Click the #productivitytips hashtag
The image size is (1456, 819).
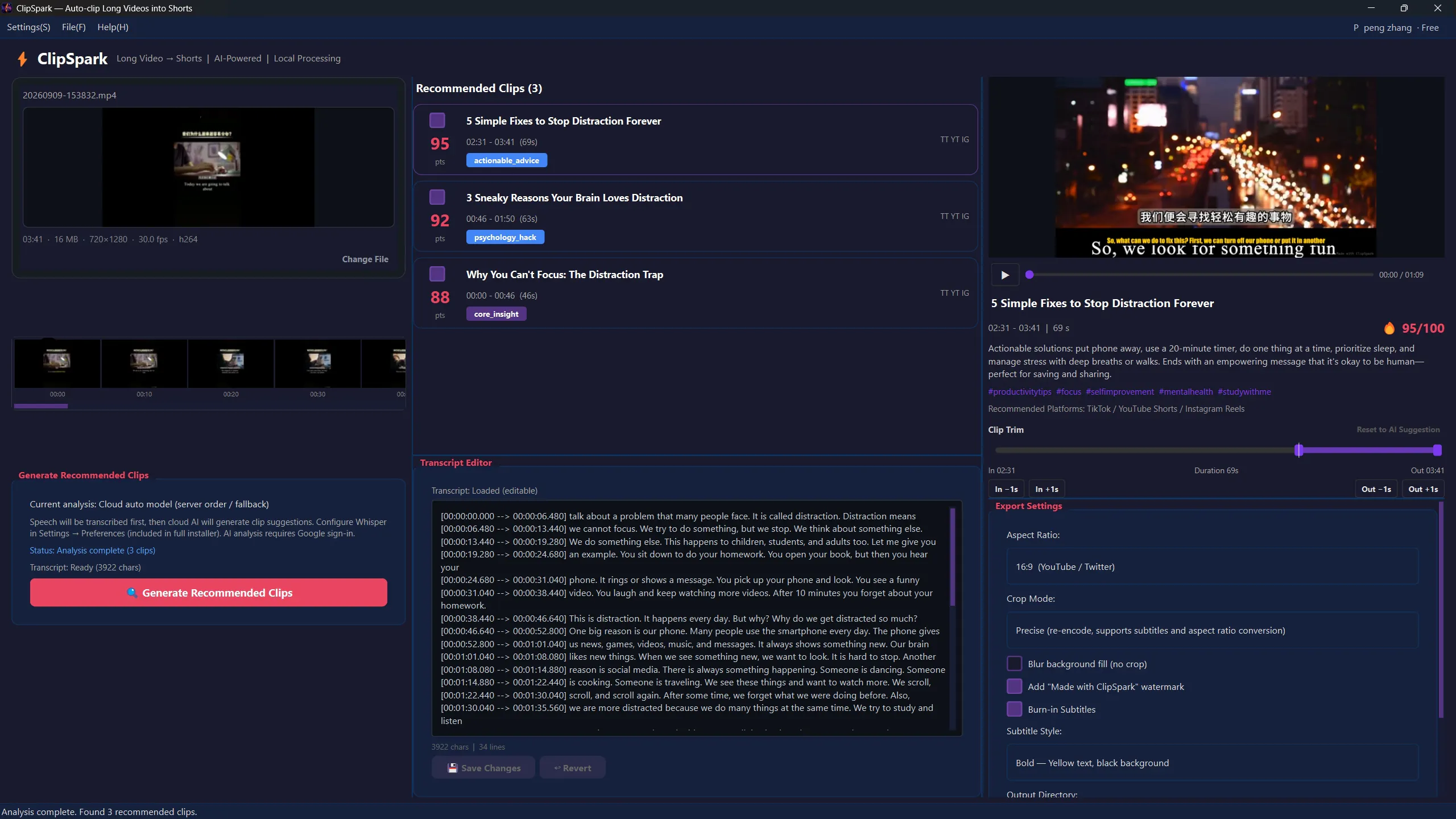point(1020,392)
